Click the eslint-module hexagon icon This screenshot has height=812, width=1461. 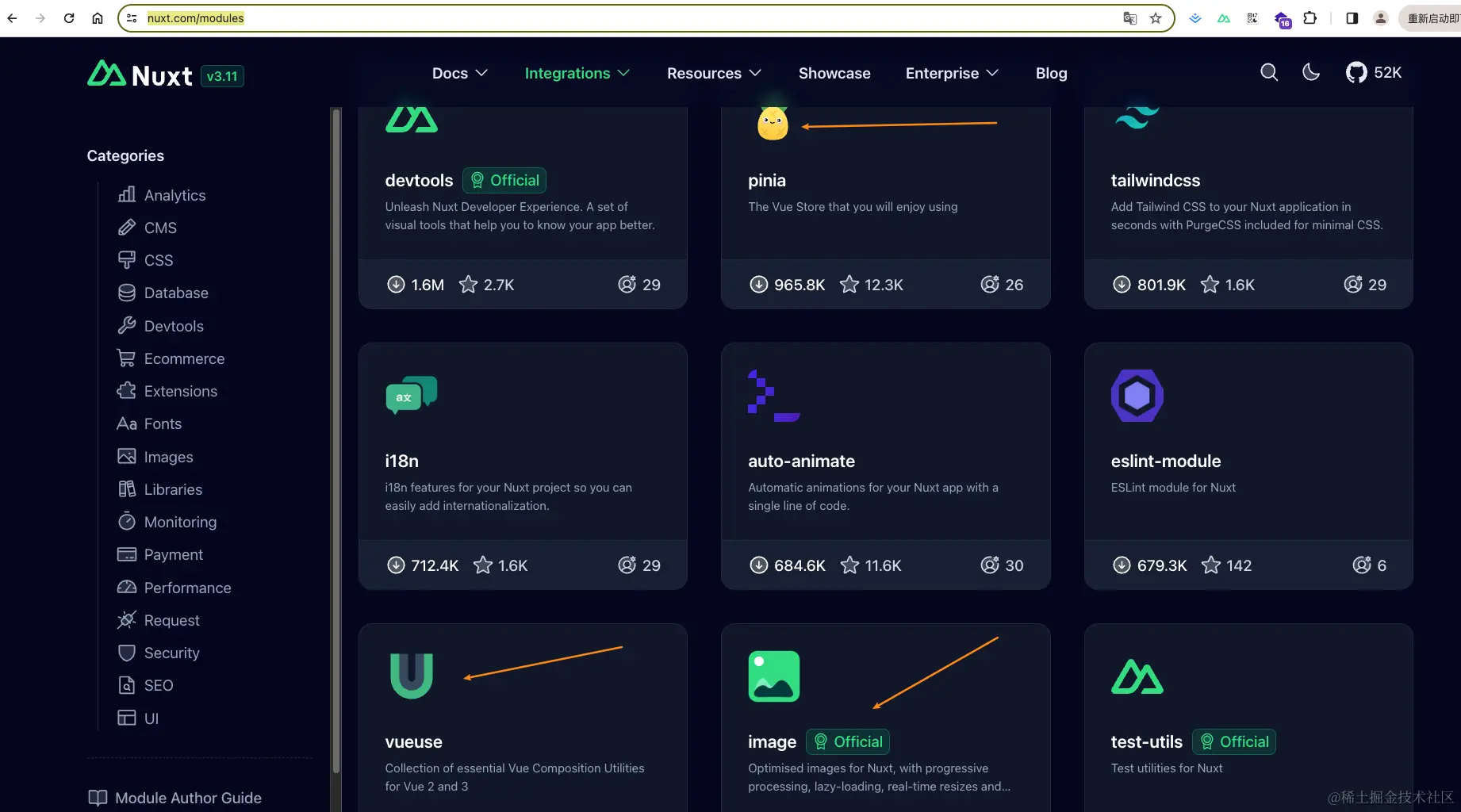click(1137, 396)
